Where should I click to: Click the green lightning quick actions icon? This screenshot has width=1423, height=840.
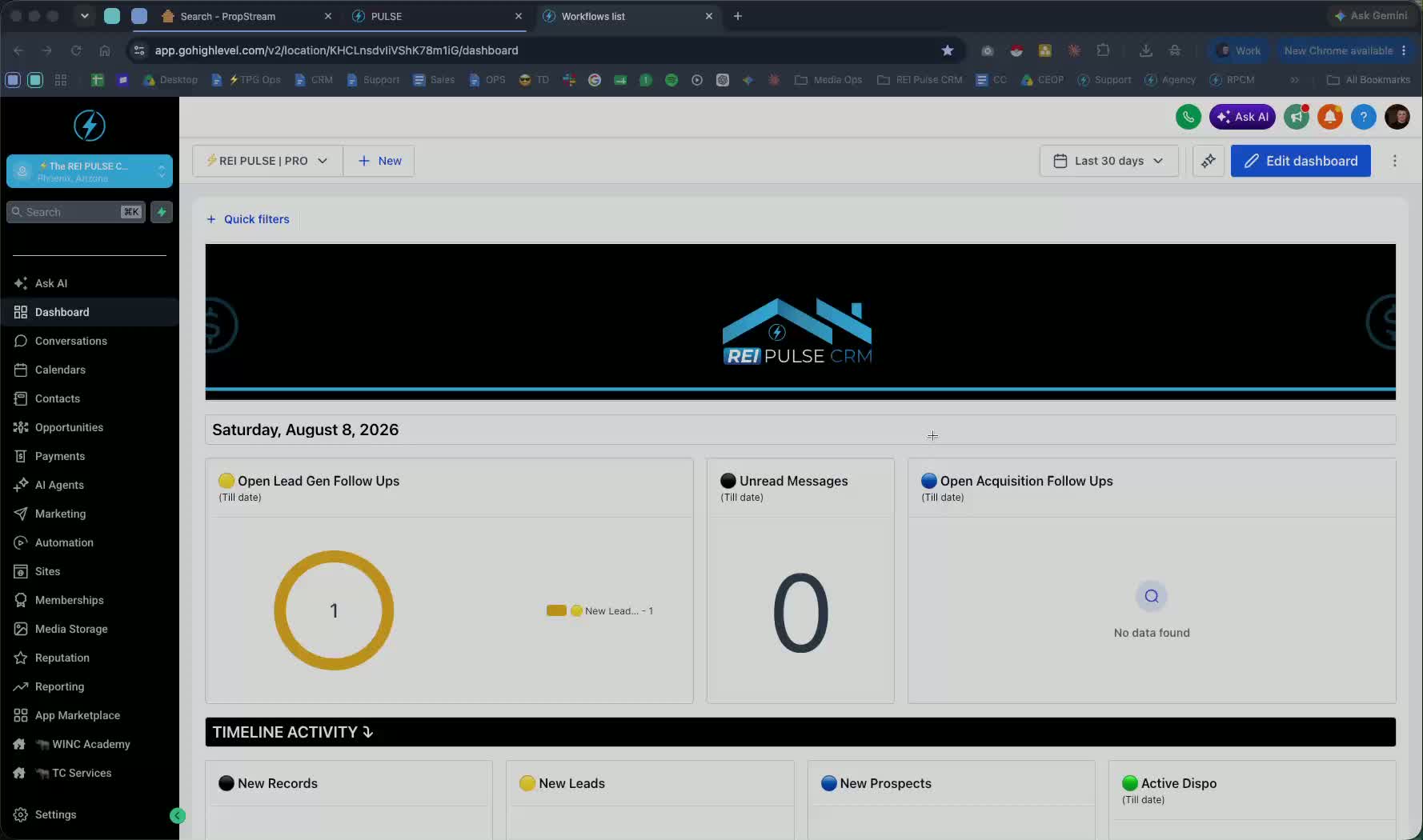tap(162, 212)
